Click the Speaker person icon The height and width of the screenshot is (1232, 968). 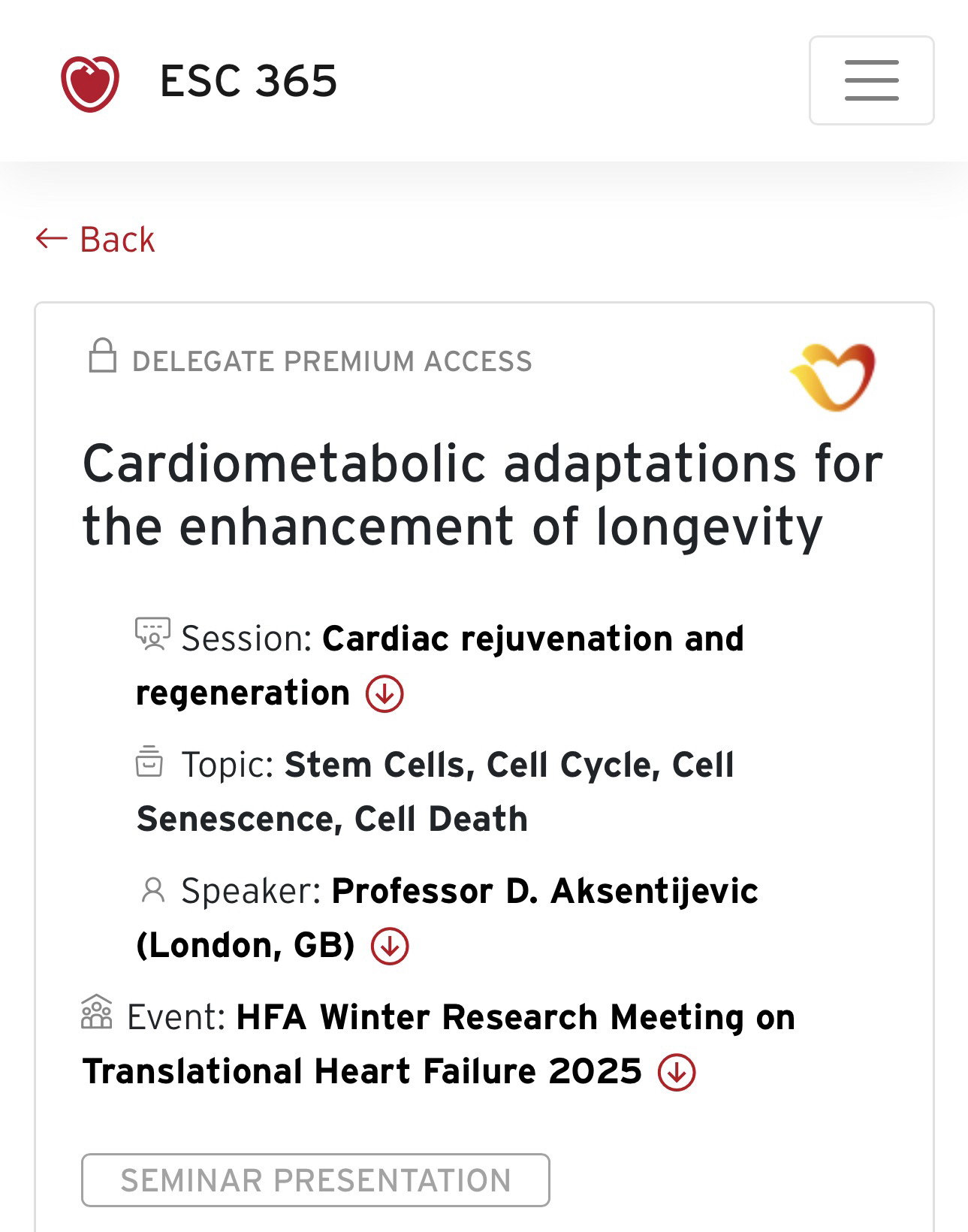click(153, 890)
